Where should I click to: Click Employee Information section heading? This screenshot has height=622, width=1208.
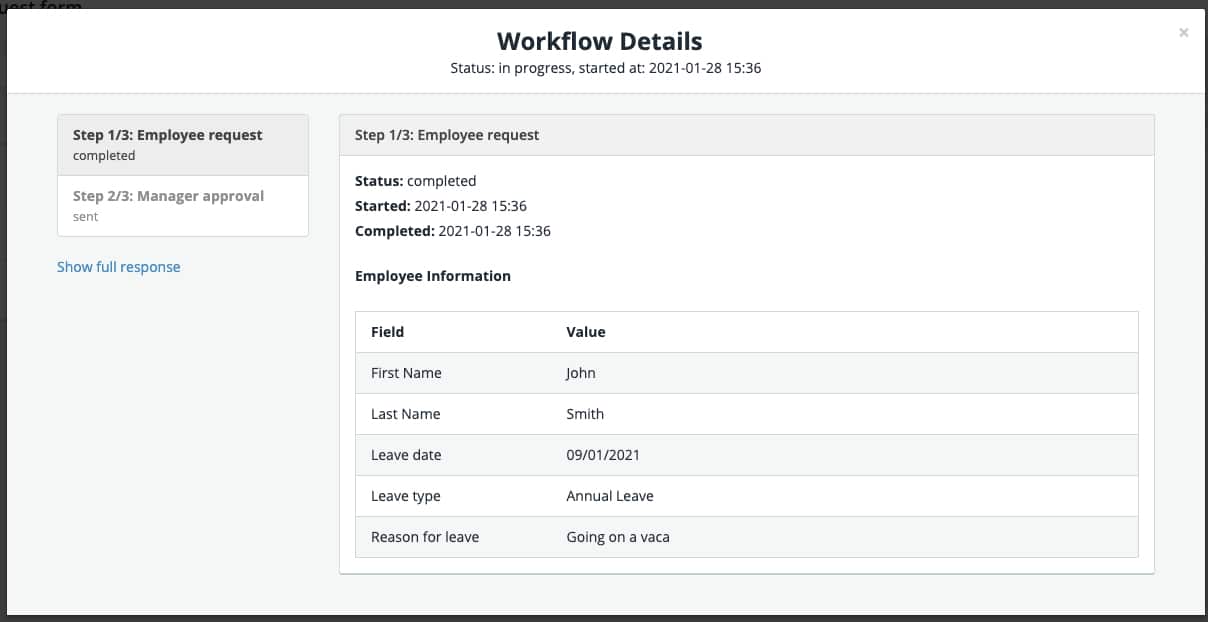tap(432, 275)
